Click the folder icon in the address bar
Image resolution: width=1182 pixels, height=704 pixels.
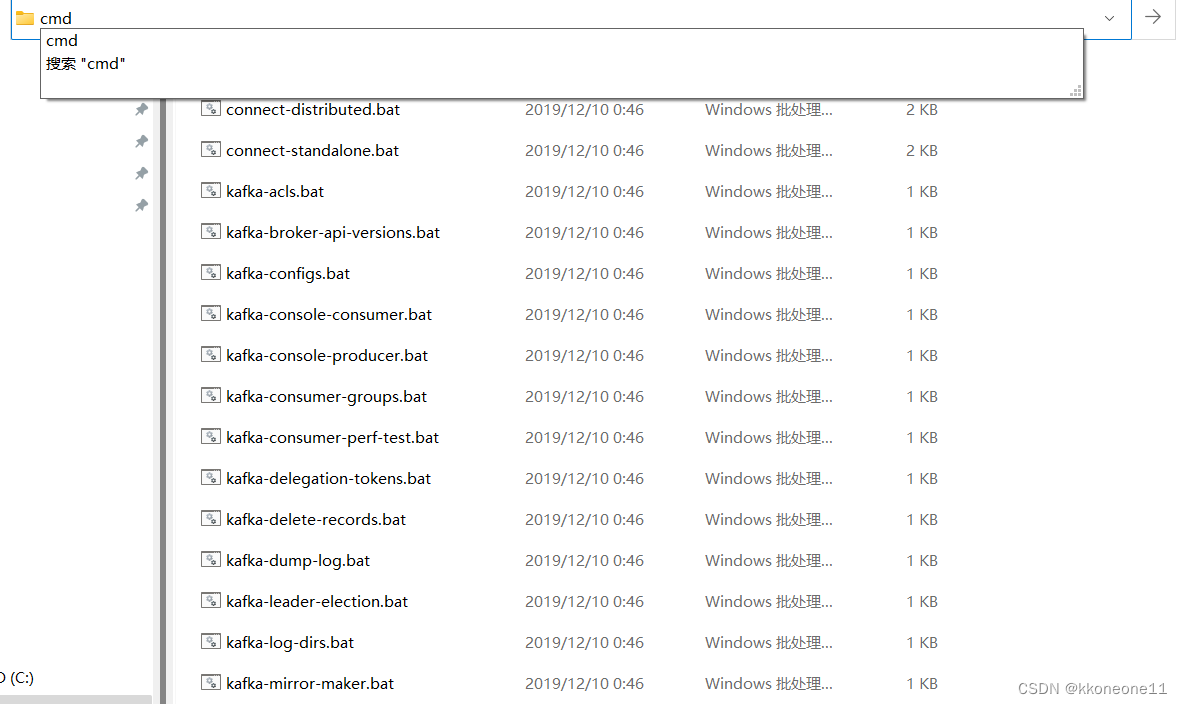[x=23, y=18]
